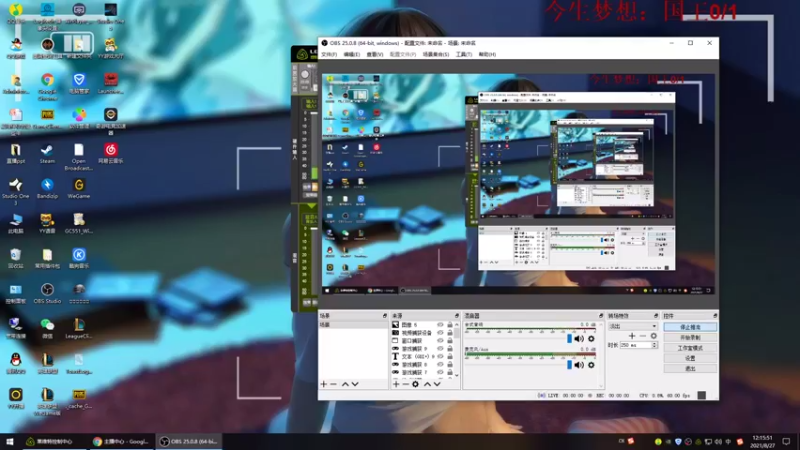Toggle visibility of the 图像 6 source
This screenshot has width=800, height=450.
click(440, 324)
